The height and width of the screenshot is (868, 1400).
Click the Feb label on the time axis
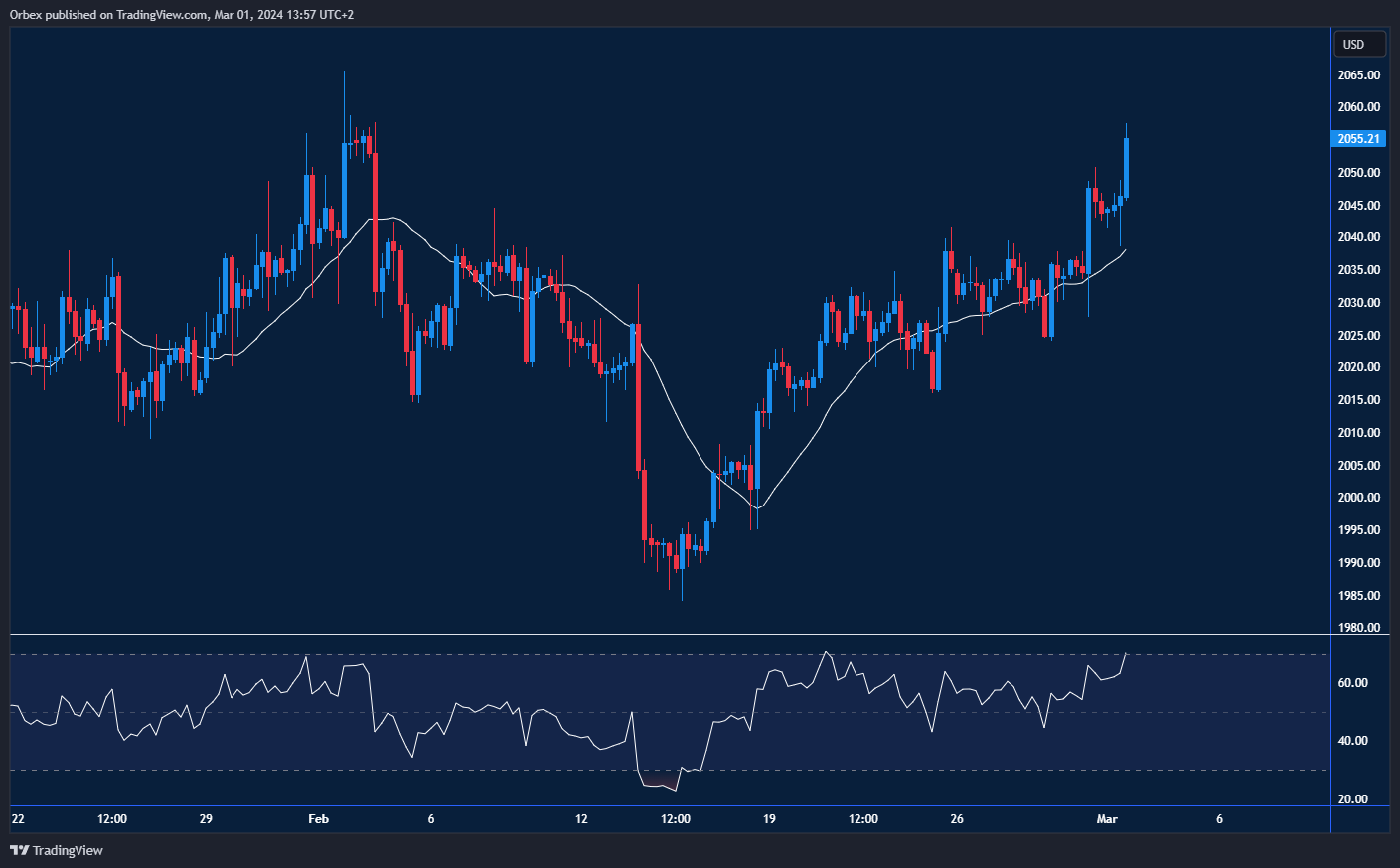pyautogui.click(x=318, y=819)
